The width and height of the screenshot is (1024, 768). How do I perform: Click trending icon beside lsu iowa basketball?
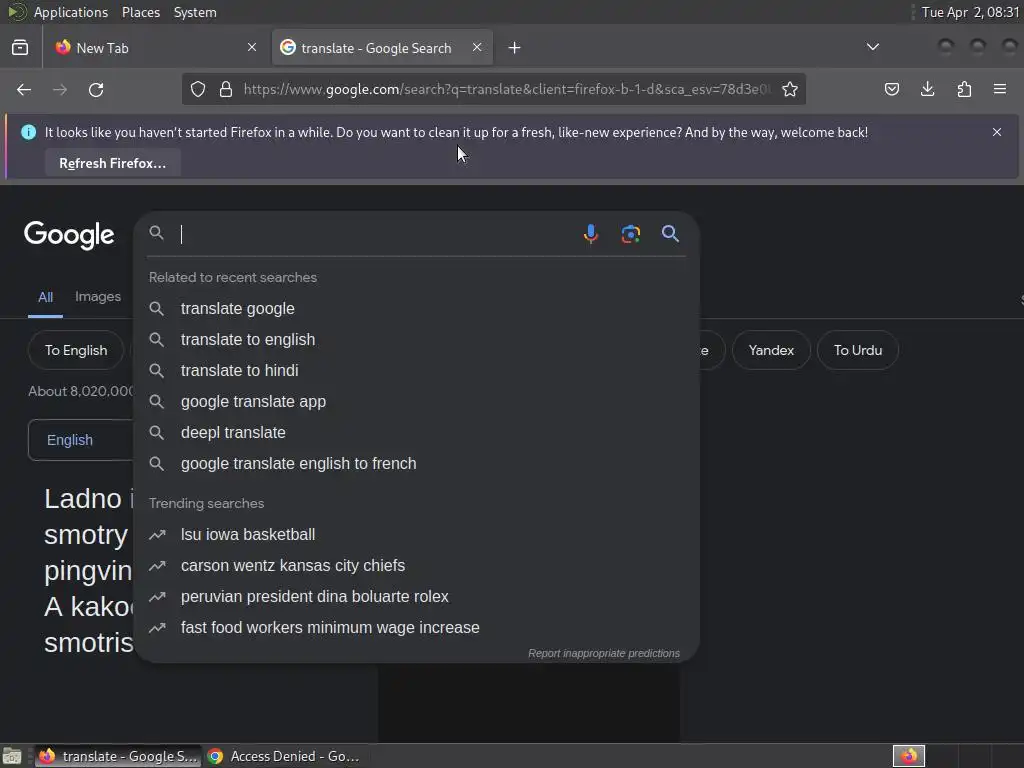pyautogui.click(x=157, y=535)
